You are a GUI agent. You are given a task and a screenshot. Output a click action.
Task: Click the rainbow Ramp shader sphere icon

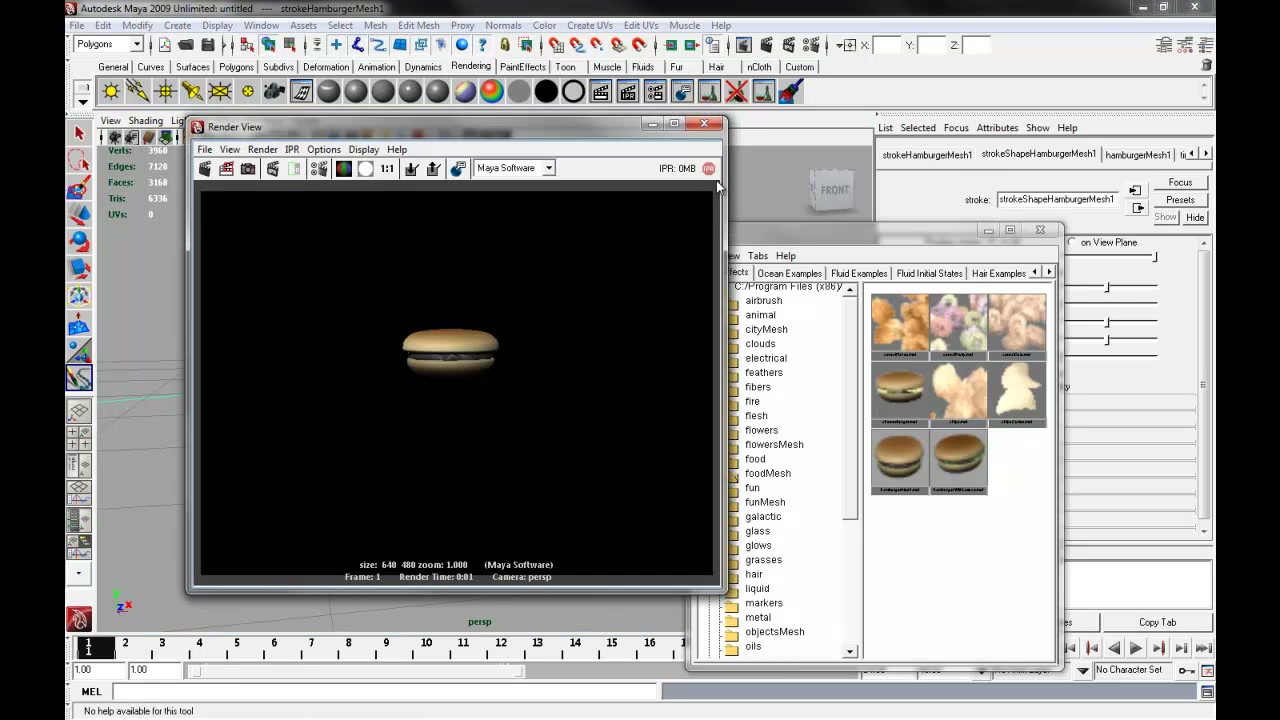[x=492, y=92]
